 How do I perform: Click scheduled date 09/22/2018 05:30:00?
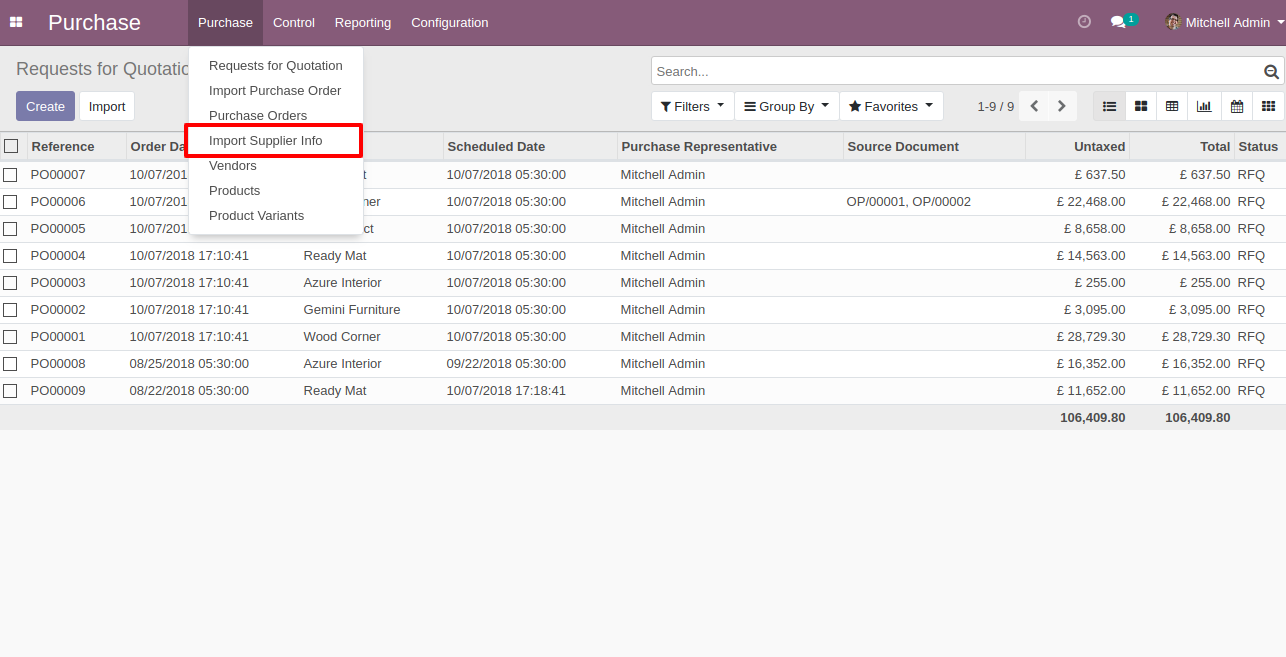click(x=506, y=364)
